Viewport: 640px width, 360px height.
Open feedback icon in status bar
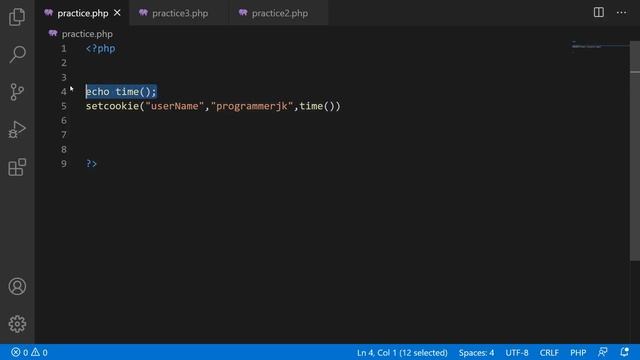[603, 352]
